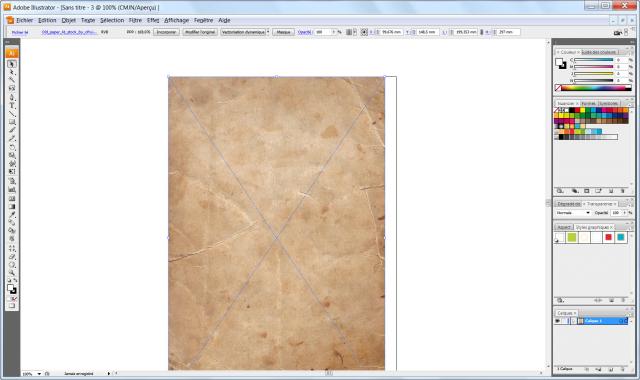Click the trash icon in Swatches panel
640x380 pixels.
(x=622, y=191)
